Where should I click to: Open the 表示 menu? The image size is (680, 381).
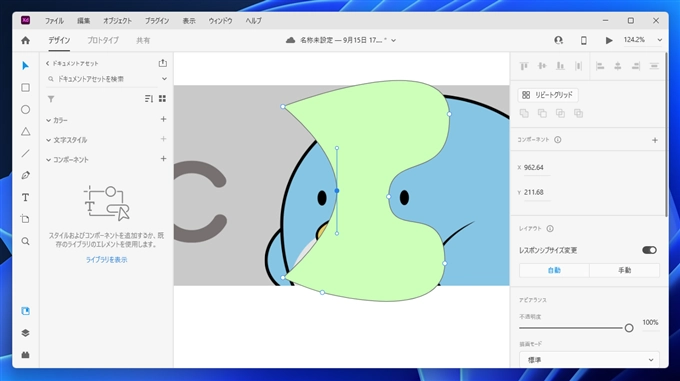(189, 21)
